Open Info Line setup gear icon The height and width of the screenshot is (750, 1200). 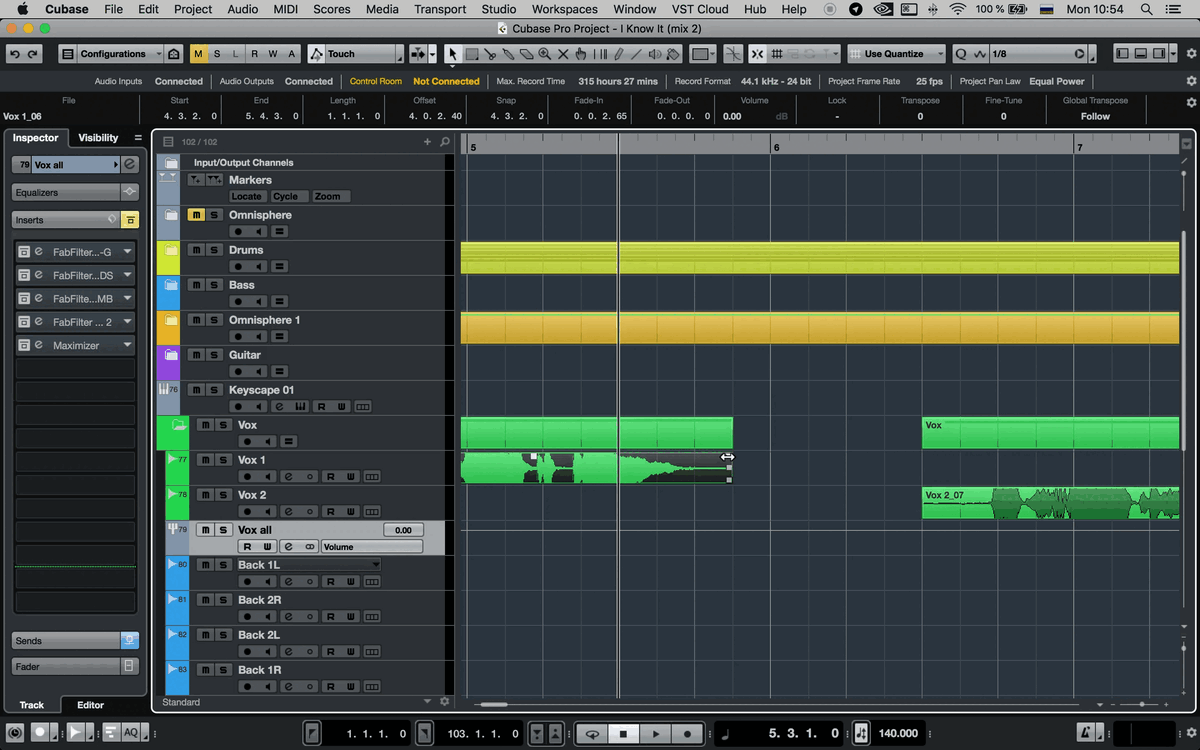pyautogui.click(x=1190, y=102)
